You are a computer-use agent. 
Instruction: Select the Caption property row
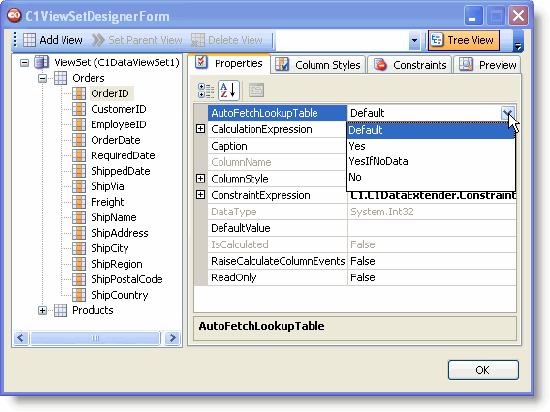(277, 146)
